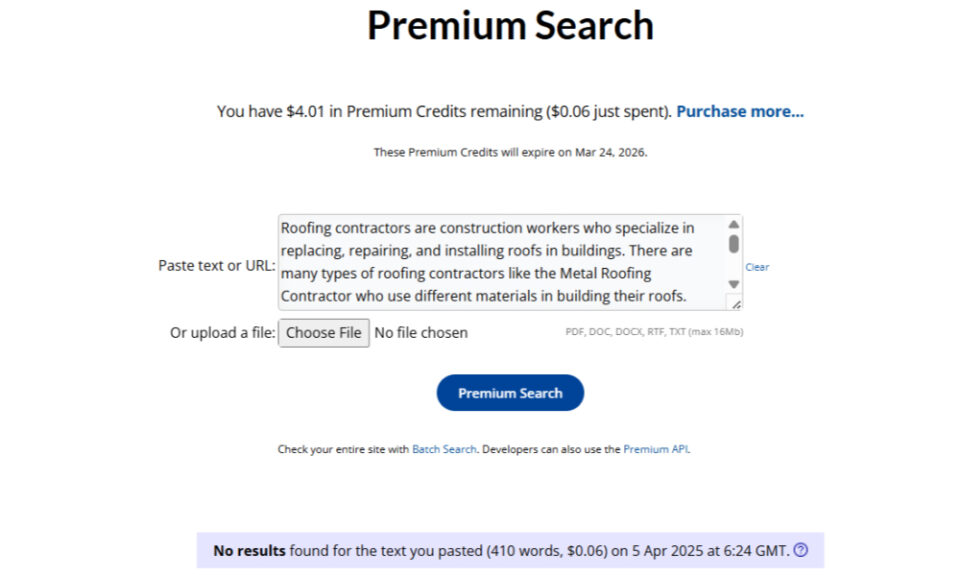Click the textarea scroll up arrow
This screenshot has width=960, height=576.
click(733, 225)
